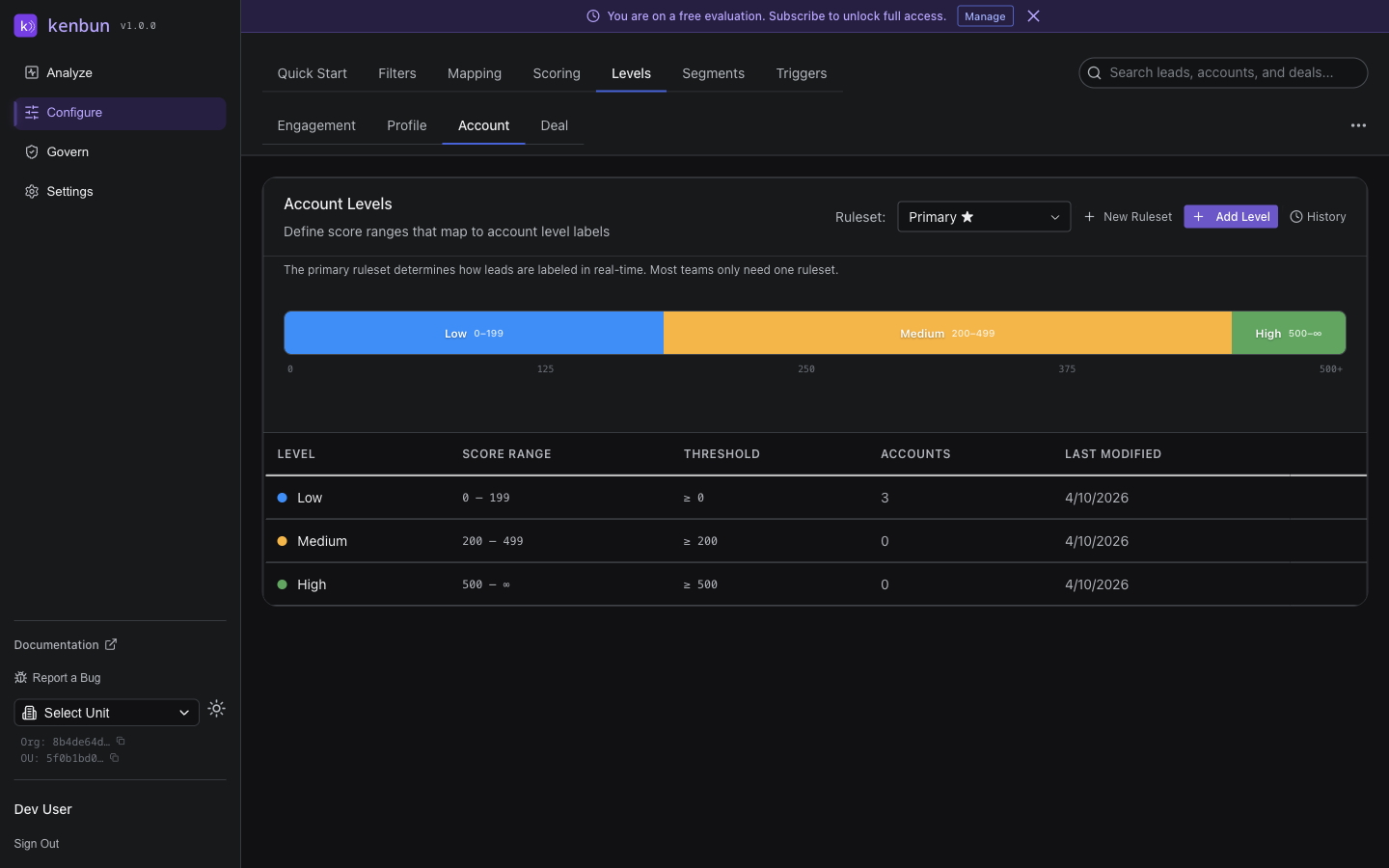Open the Engagement sub-tab
Screen dimensions: 1389x868
(x=316, y=125)
